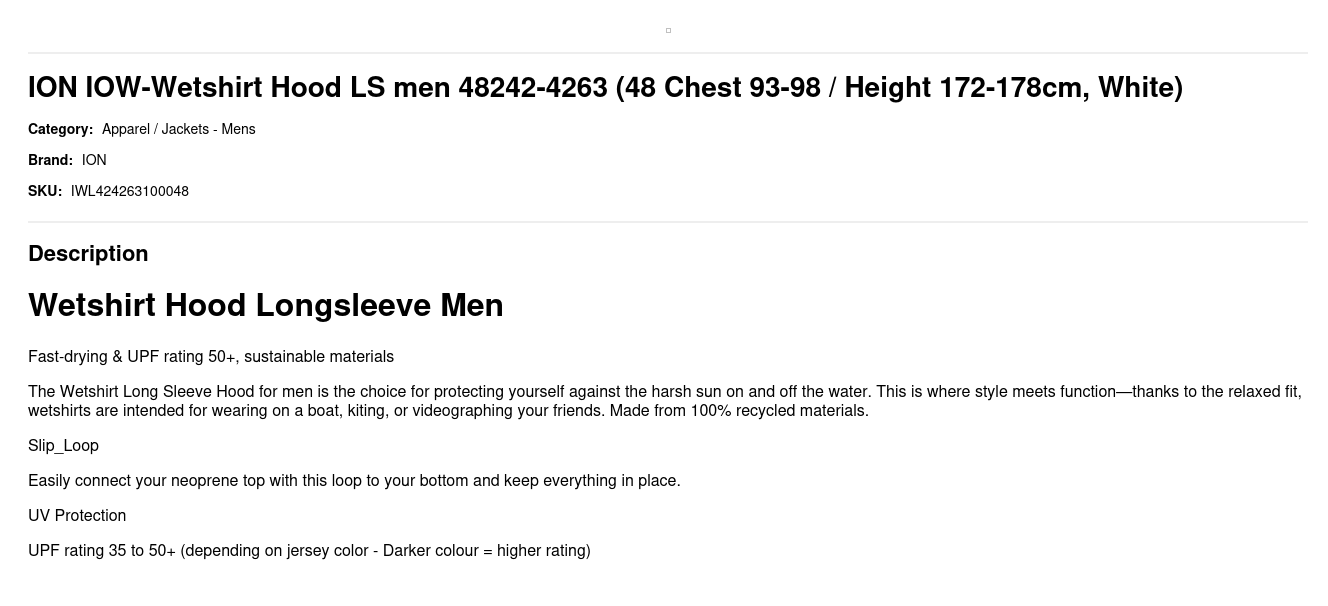Click the "UV Protection" feature title

pos(77,516)
